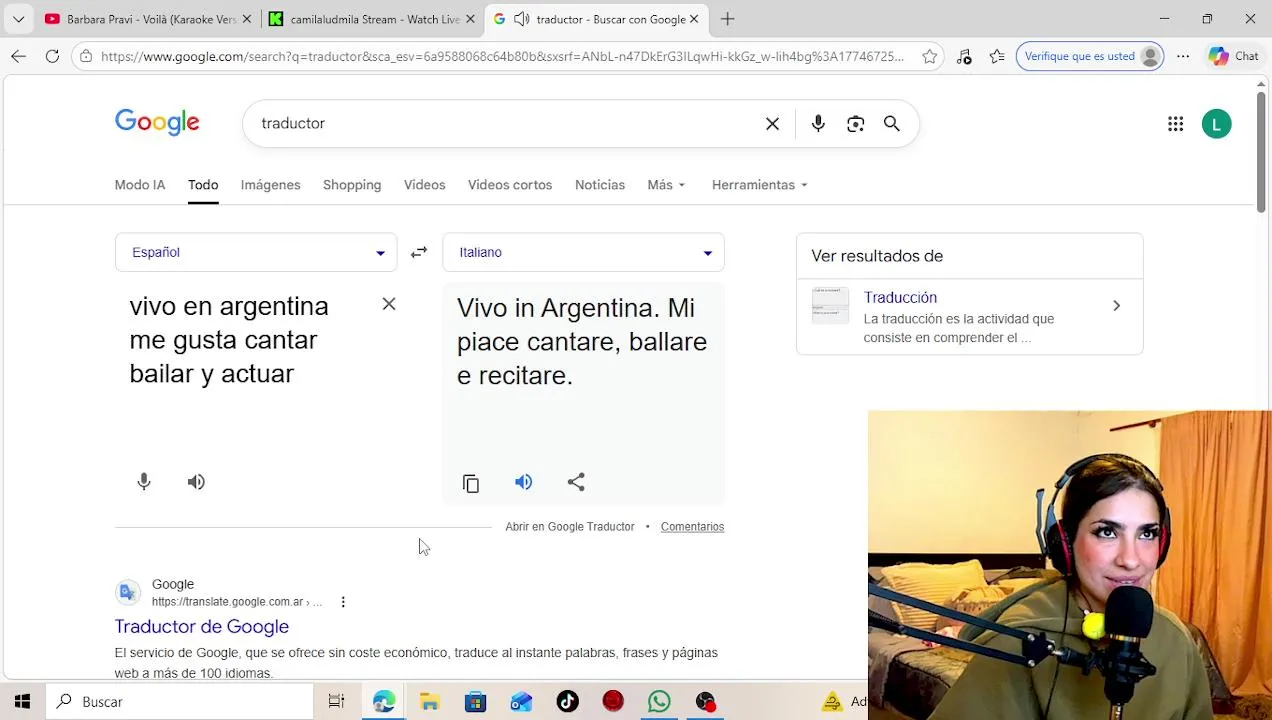1272x720 pixels.
Task: Select the Modo IA search tab
Action: pyautogui.click(x=140, y=185)
